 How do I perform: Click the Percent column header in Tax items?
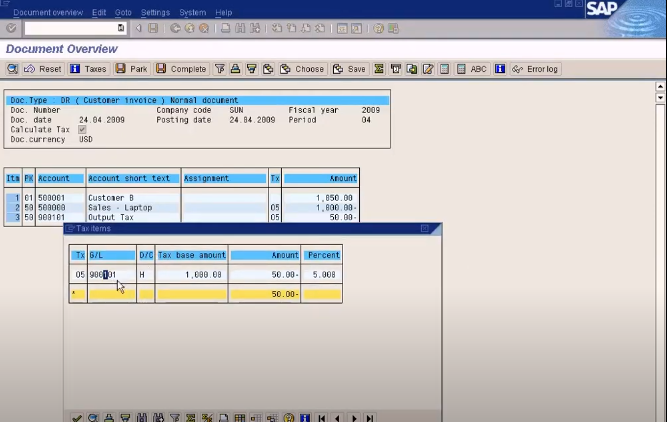click(x=322, y=255)
